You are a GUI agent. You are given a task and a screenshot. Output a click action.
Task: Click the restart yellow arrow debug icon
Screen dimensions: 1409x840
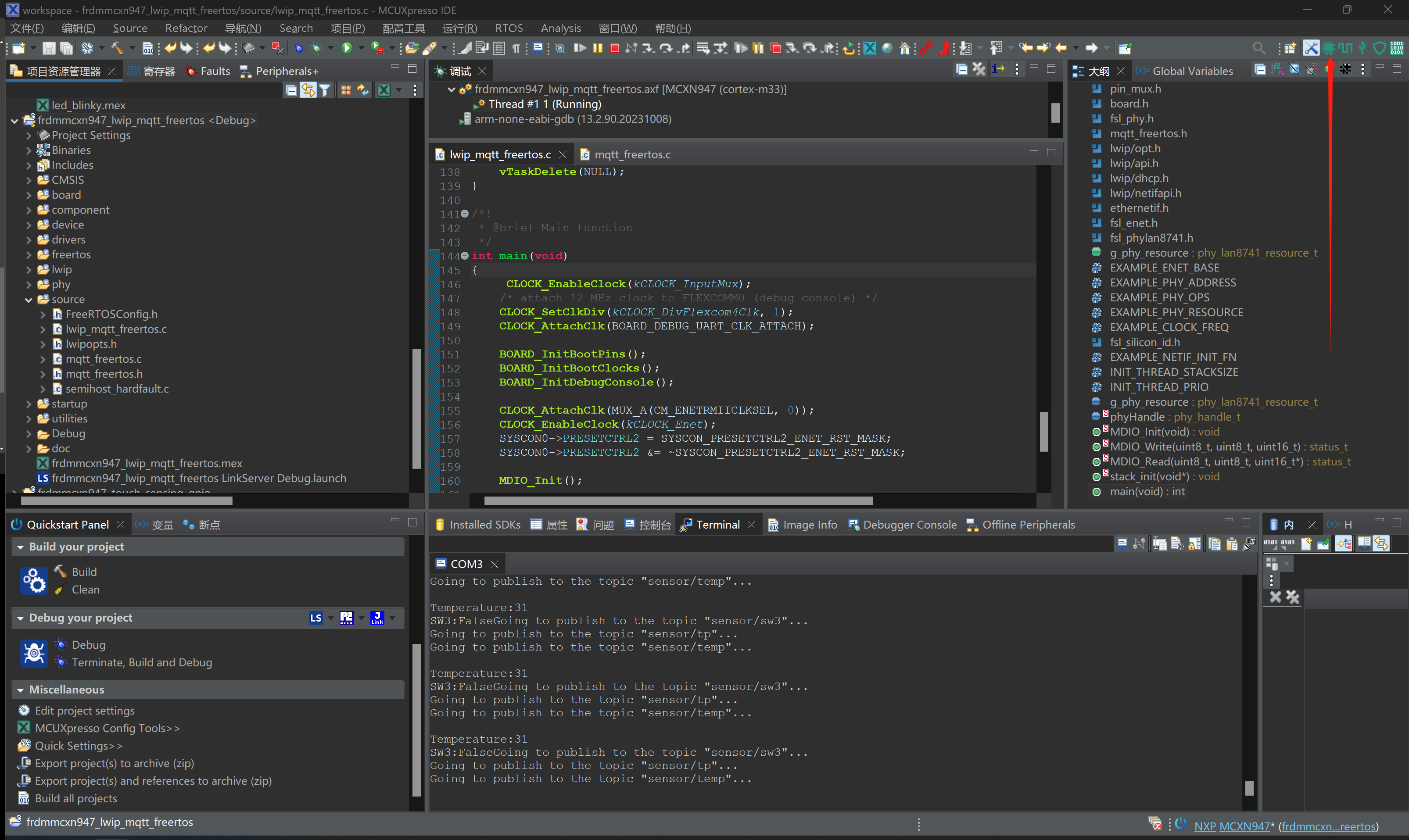pos(848,49)
